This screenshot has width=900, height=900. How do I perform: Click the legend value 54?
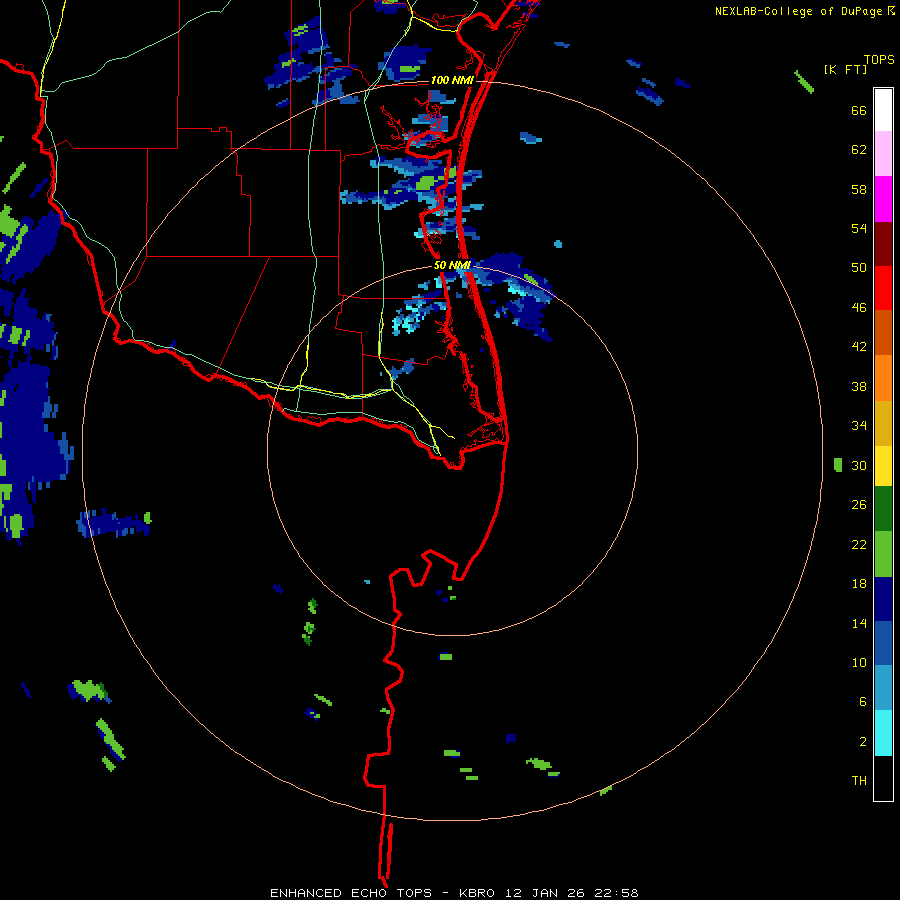point(859,228)
